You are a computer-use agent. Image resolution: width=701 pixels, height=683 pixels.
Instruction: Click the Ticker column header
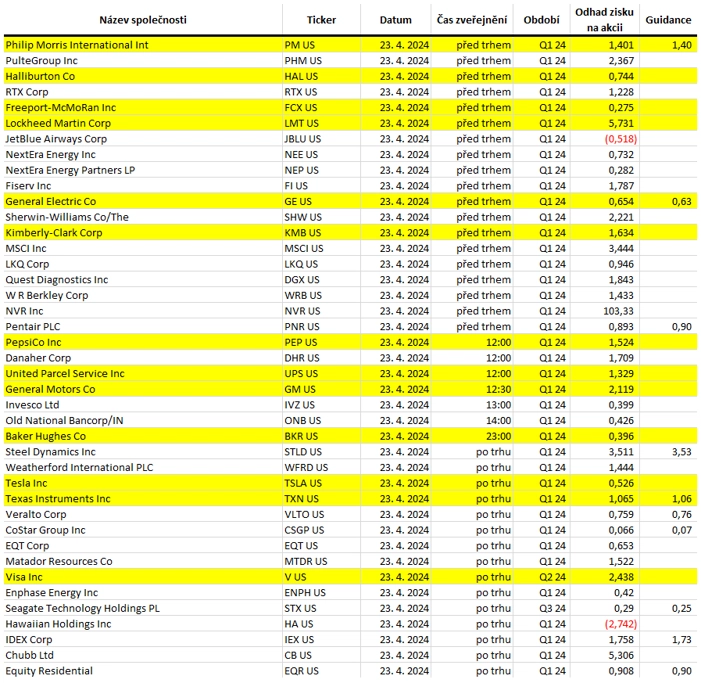[321, 20]
